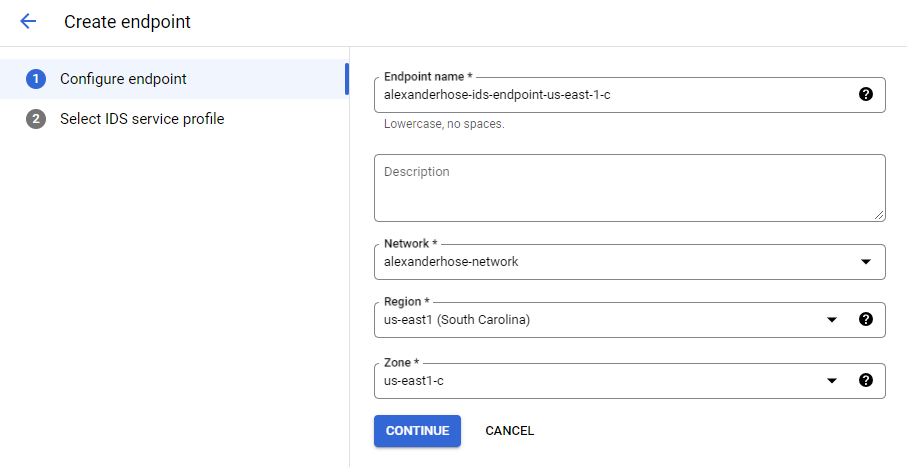
Task: Click the step 2 number badge
Action: click(x=36, y=119)
